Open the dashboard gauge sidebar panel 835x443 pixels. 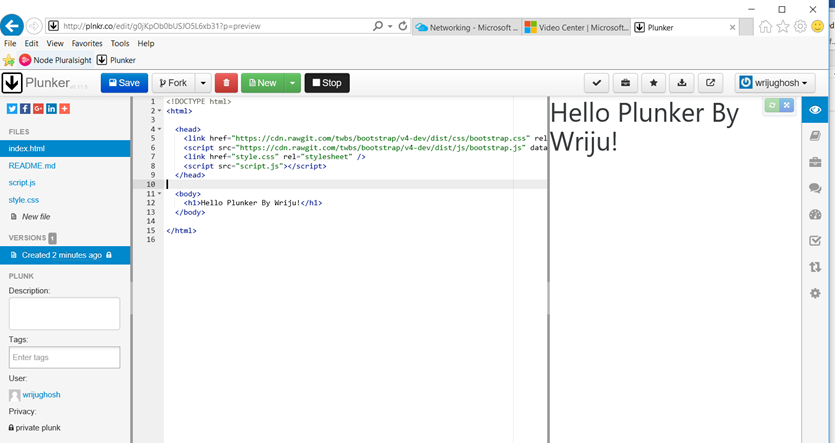tap(815, 215)
